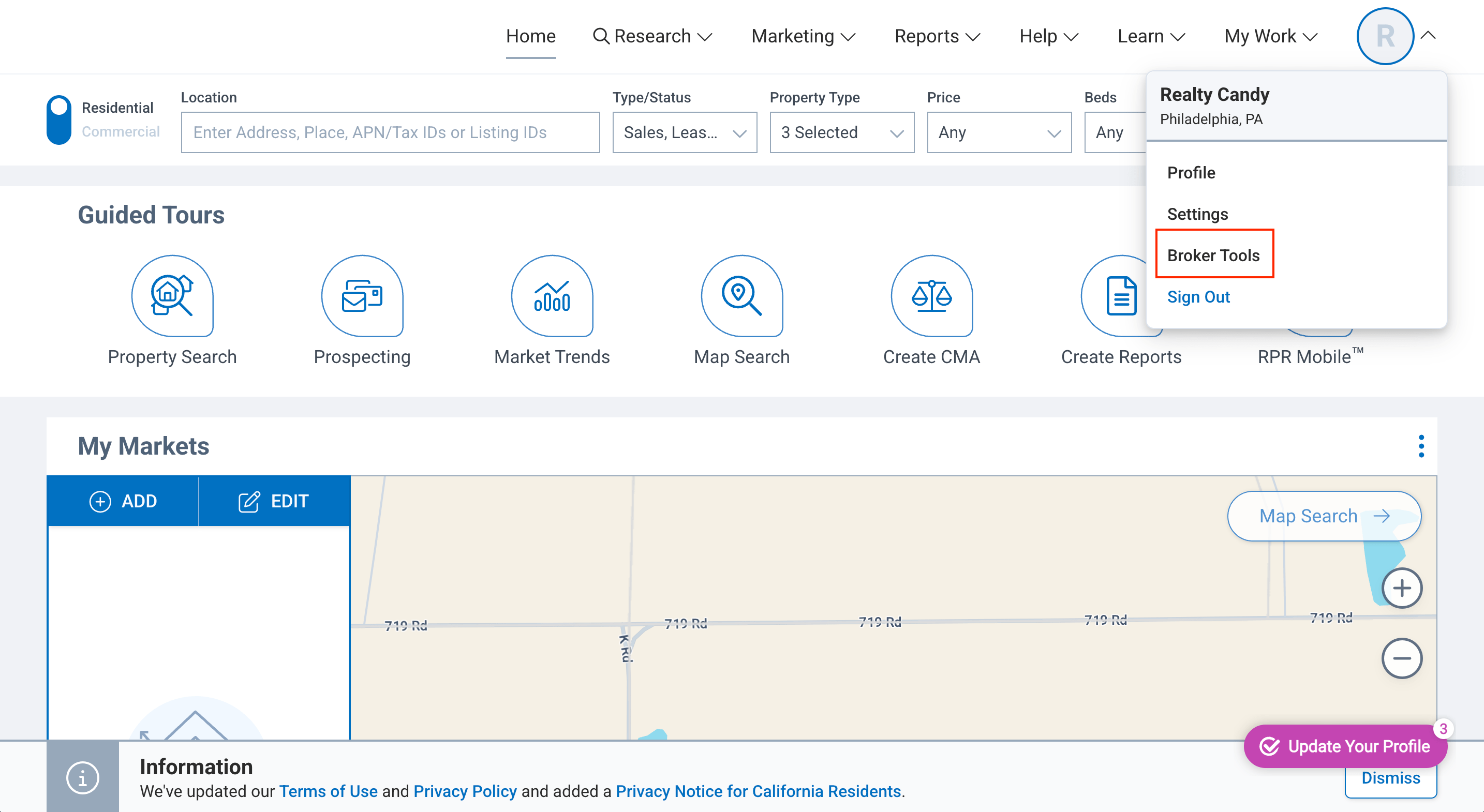Open the Prospecting guided tour icon

[x=362, y=296]
